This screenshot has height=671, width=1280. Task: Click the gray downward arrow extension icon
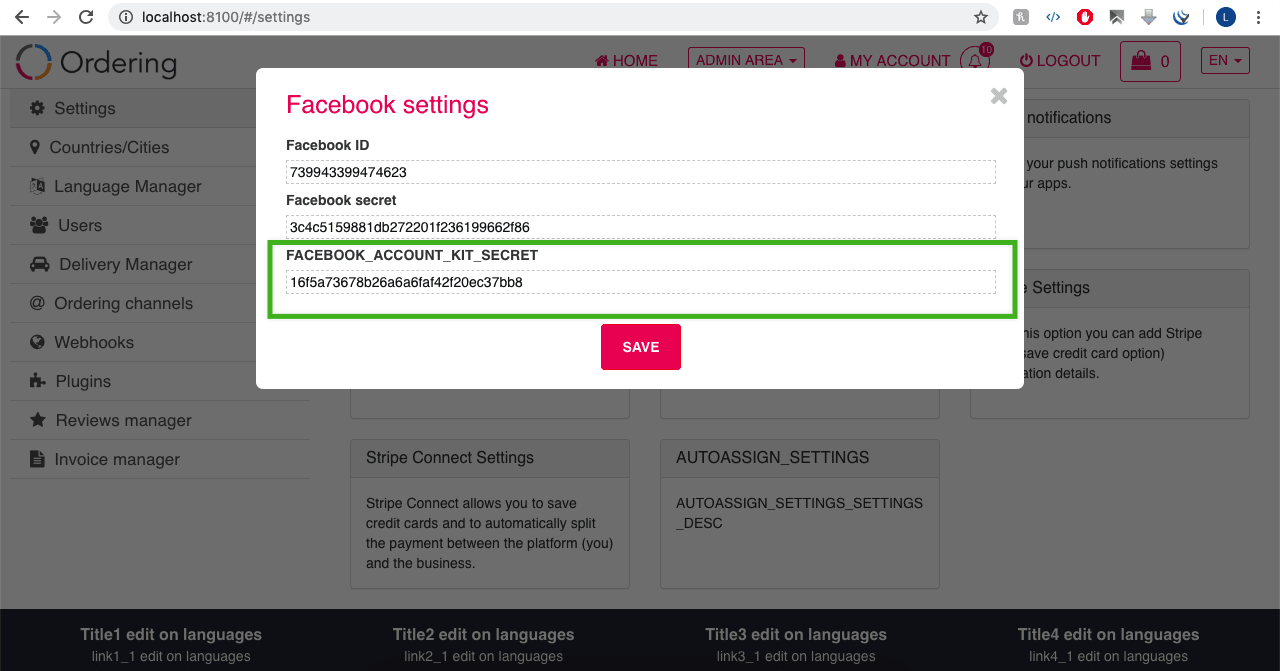click(1149, 17)
